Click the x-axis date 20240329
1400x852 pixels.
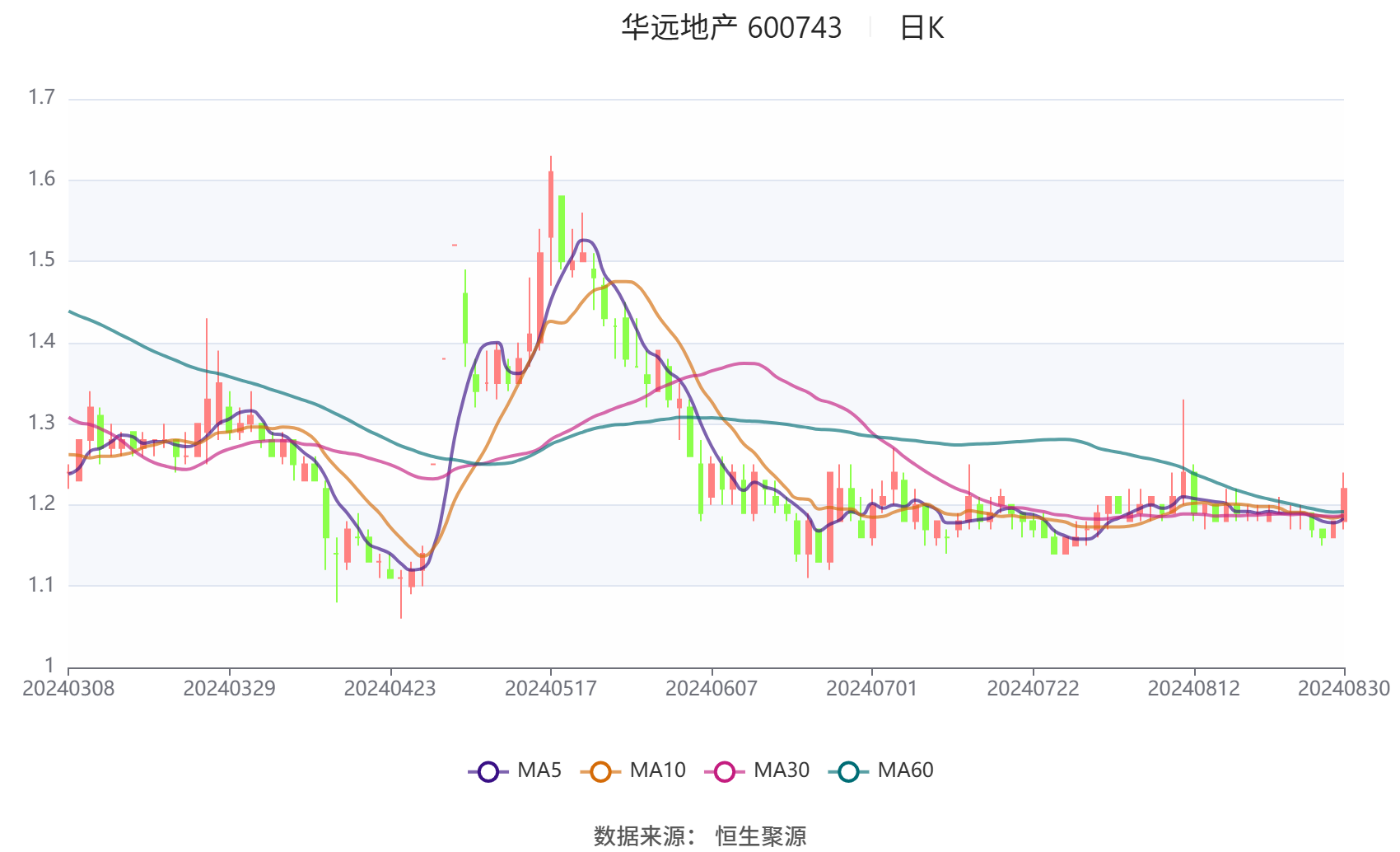tap(229, 689)
